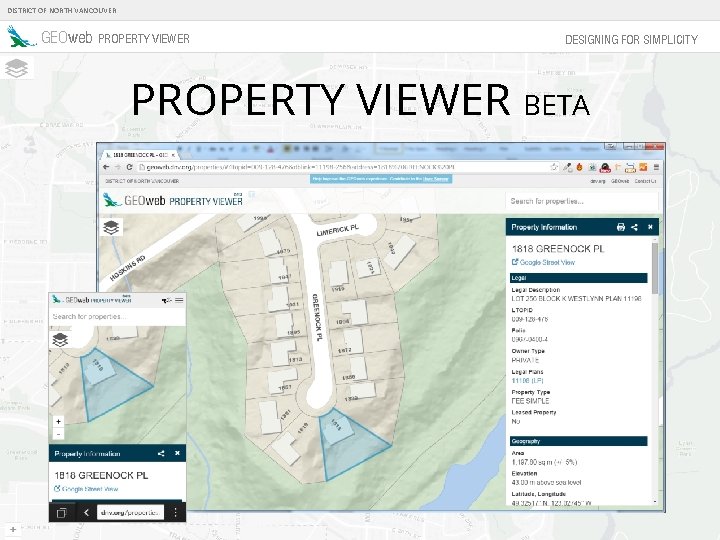The width and height of the screenshot is (720, 540).
Task: Click the GEOweb heron logo in the slide header
Action: pyautogui.click(x=21, y=37)
